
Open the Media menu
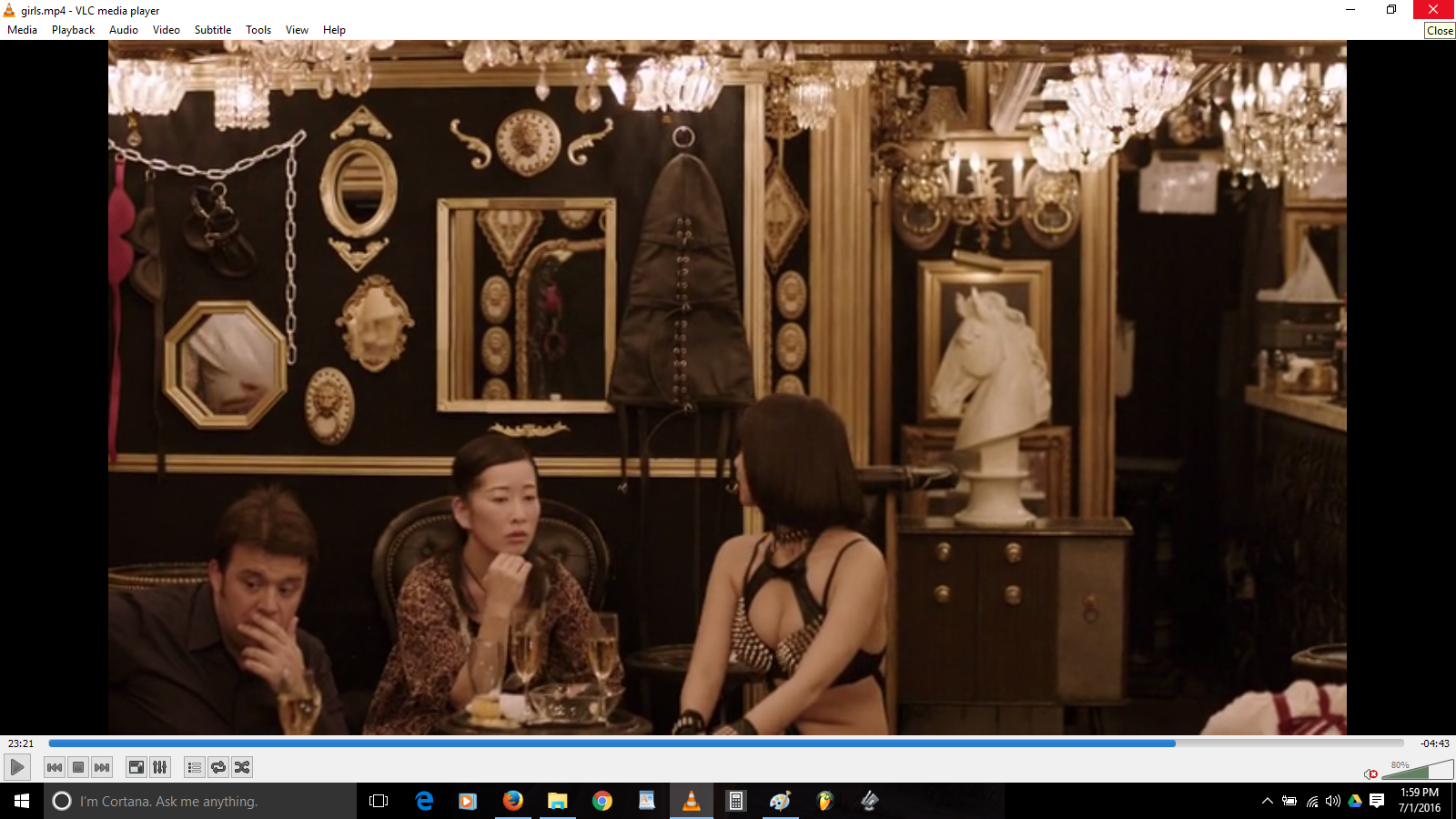22,30
